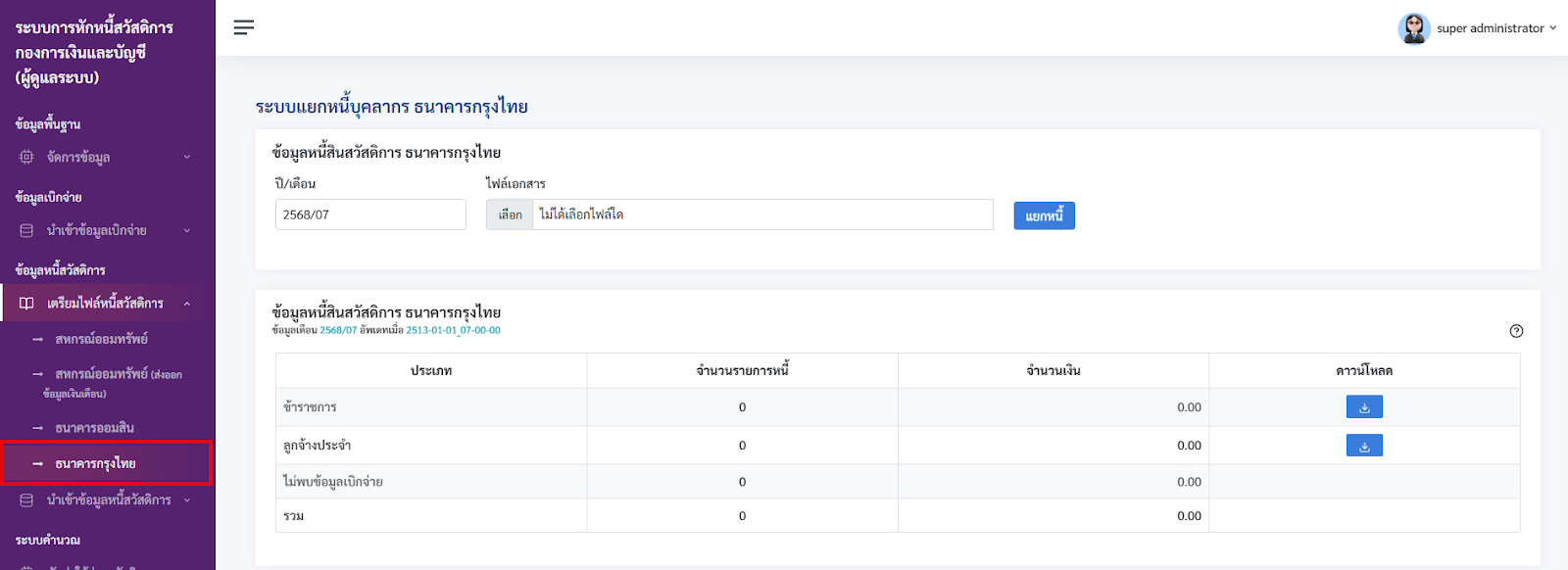This screenshot has width=1568, height=570.
Task: Click the icon beside นำเข้าข้อมูลเบิกจ่าย
Action: tap(26, 230)
